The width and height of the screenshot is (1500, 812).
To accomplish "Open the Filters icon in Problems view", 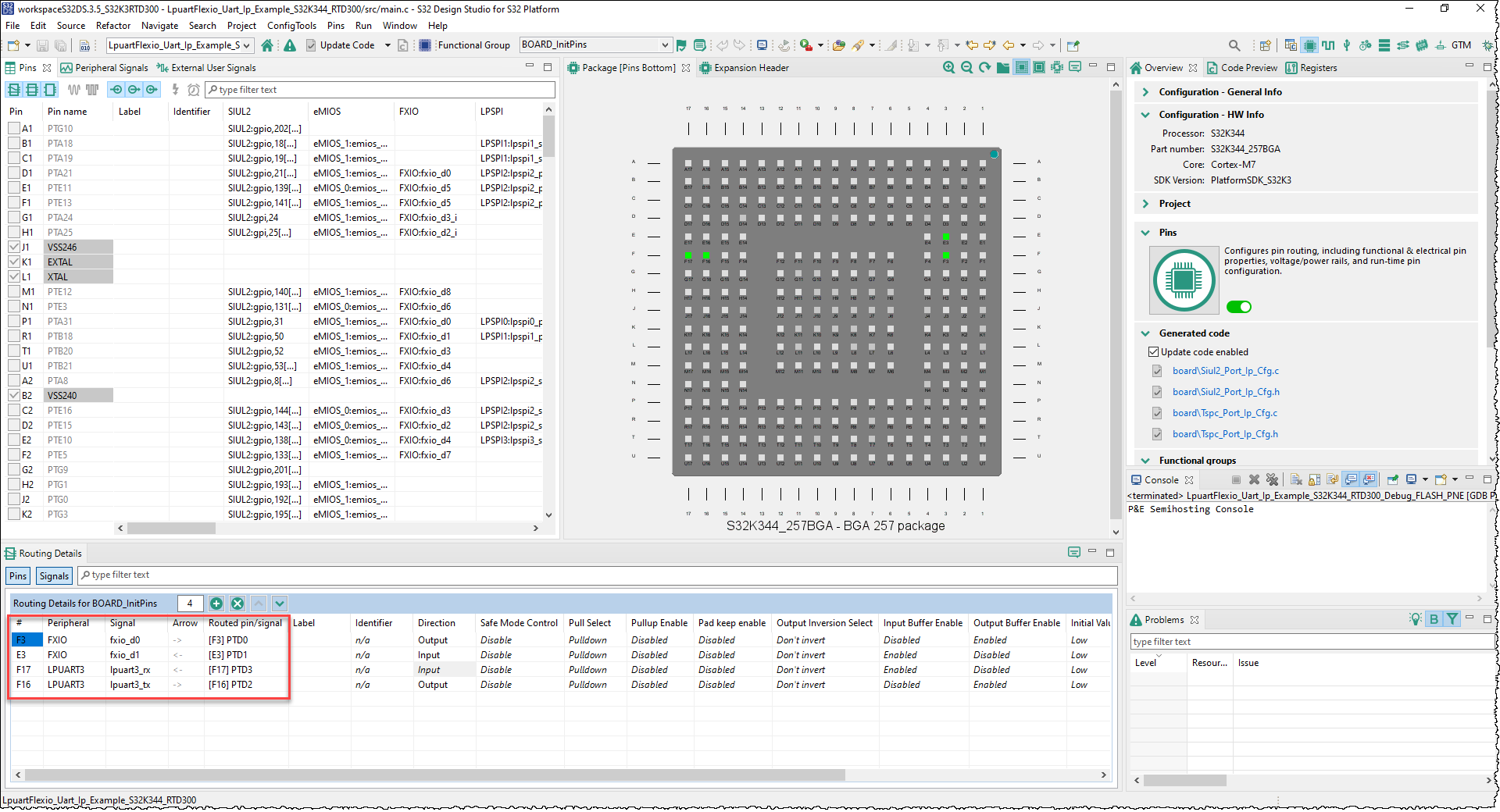I will [1452, 619].
